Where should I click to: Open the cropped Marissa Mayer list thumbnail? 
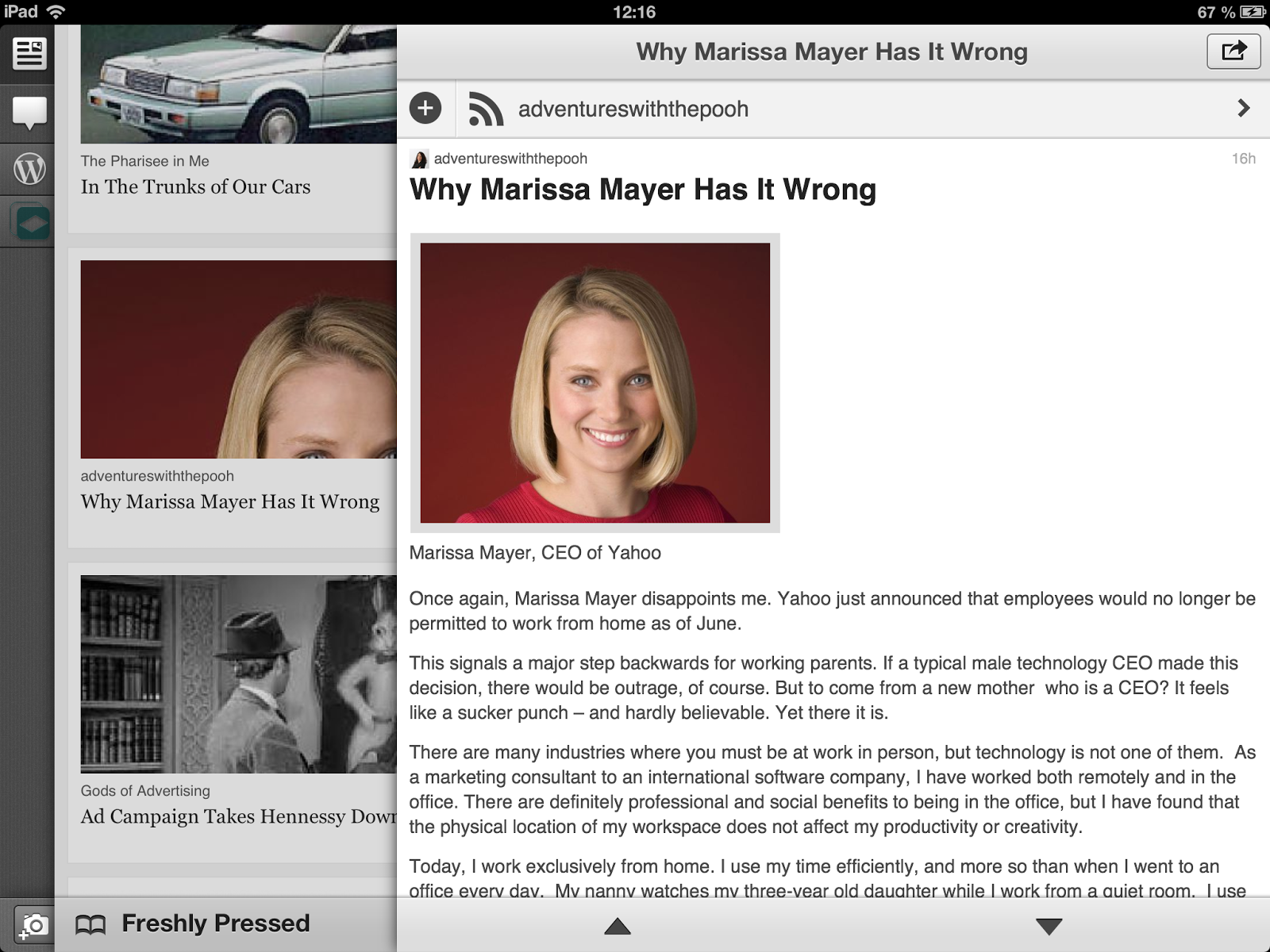tap(238, 359)
